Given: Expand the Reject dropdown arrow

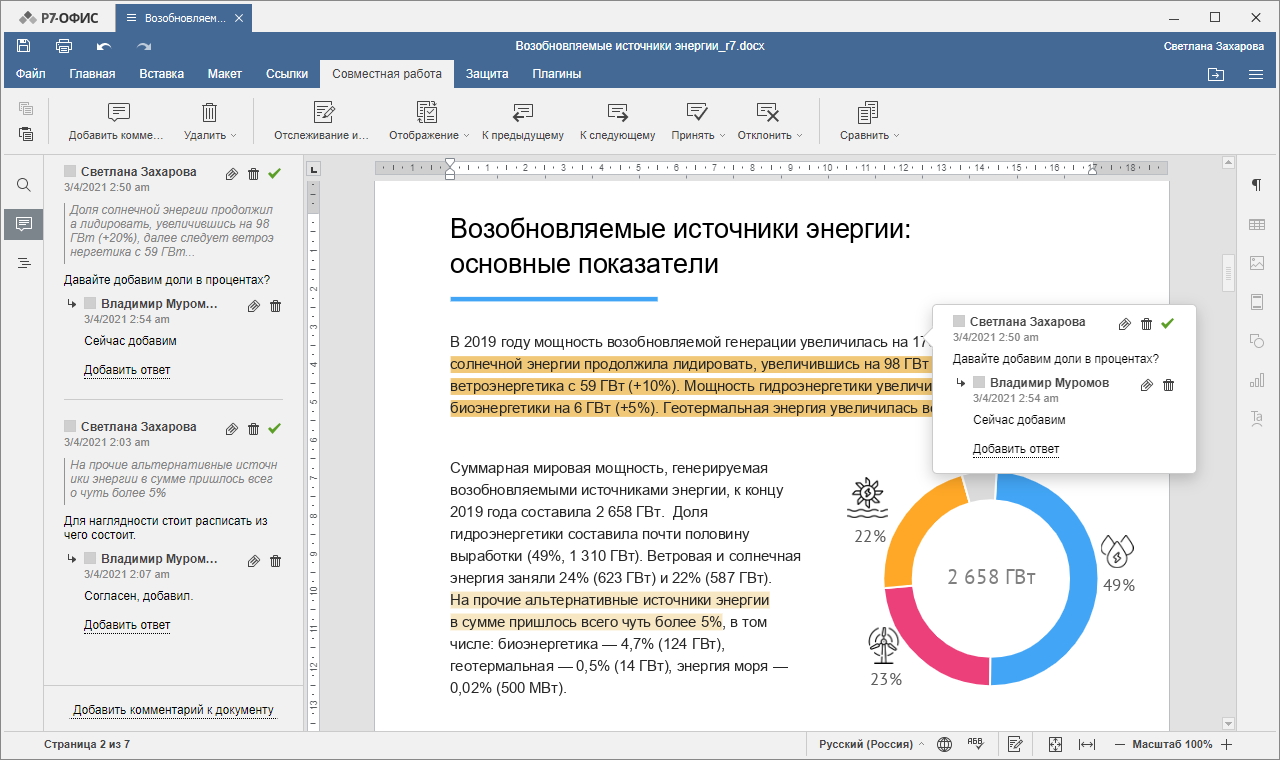Looking at the screenshot, I should click(x=800, y=136).
